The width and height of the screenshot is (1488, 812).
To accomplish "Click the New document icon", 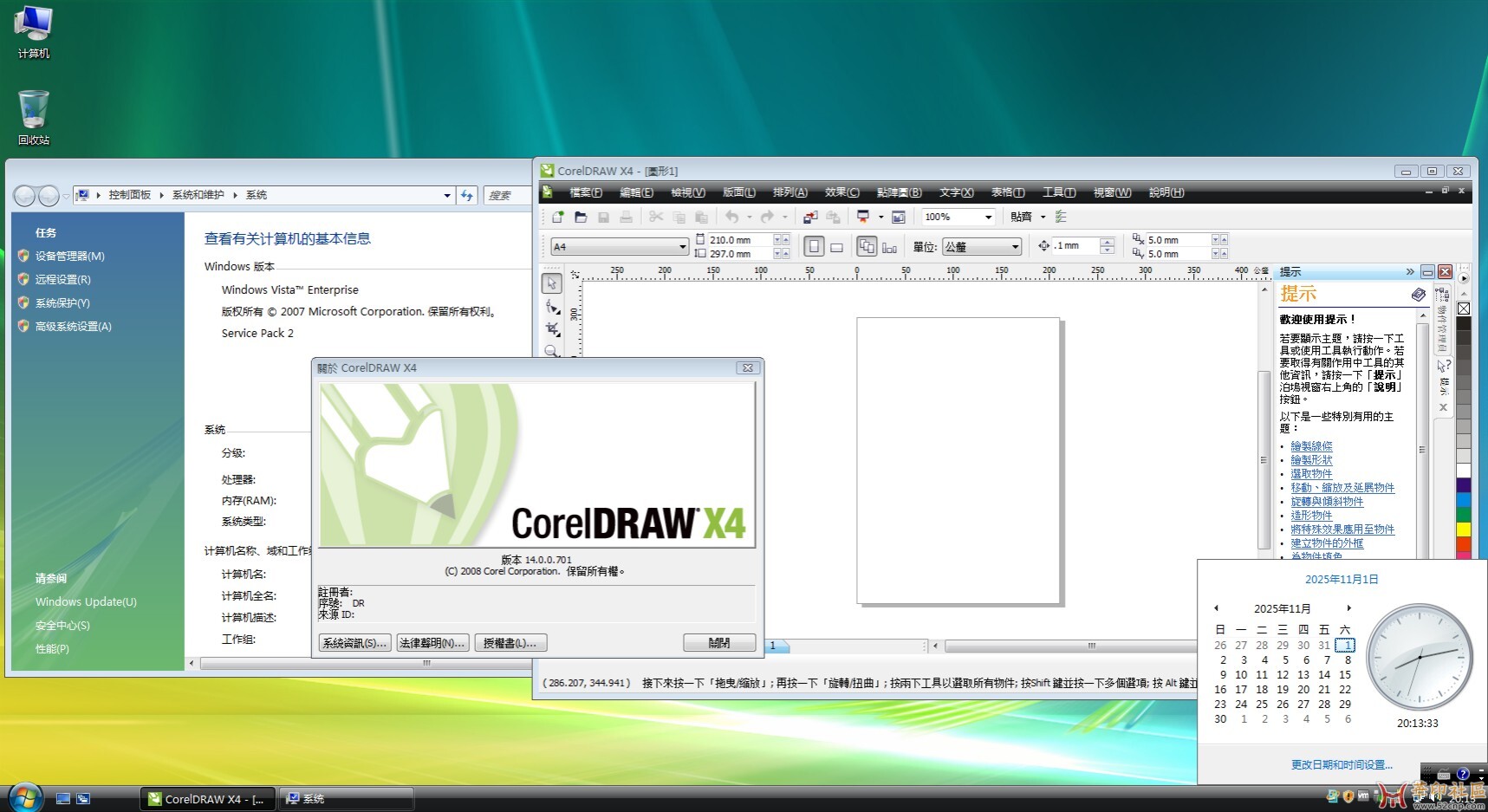I will [x=557, y=217].
